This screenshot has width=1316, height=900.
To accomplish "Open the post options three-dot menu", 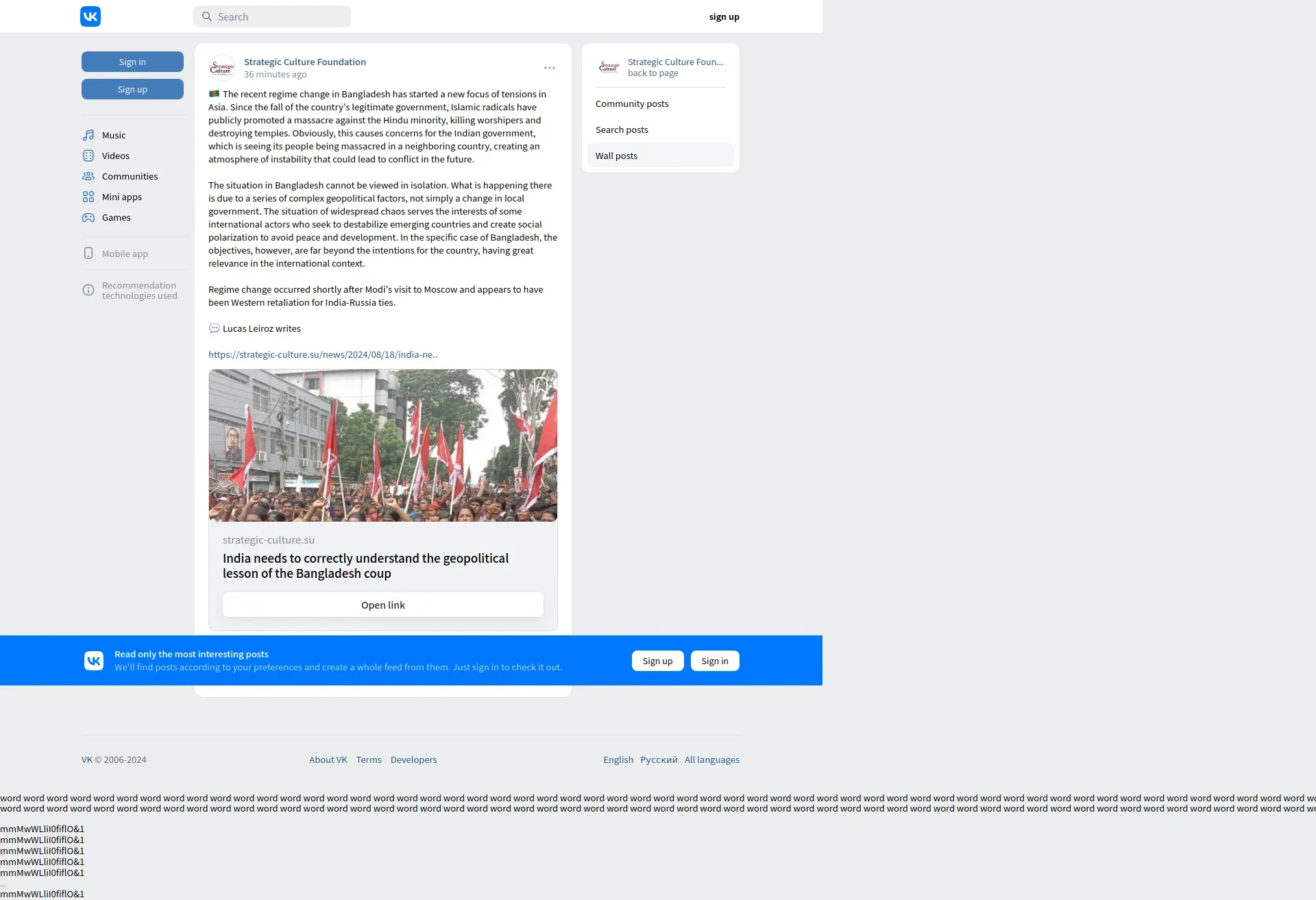I will (x=550, y=68).
